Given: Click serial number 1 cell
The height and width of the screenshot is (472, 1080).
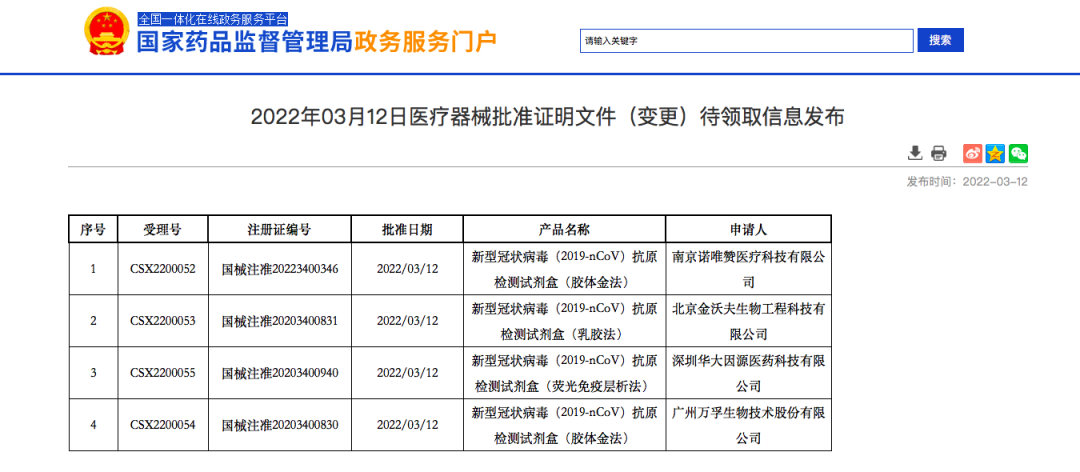Looking at the screenshot, I should pyautogui.click(x=93, y=269).
